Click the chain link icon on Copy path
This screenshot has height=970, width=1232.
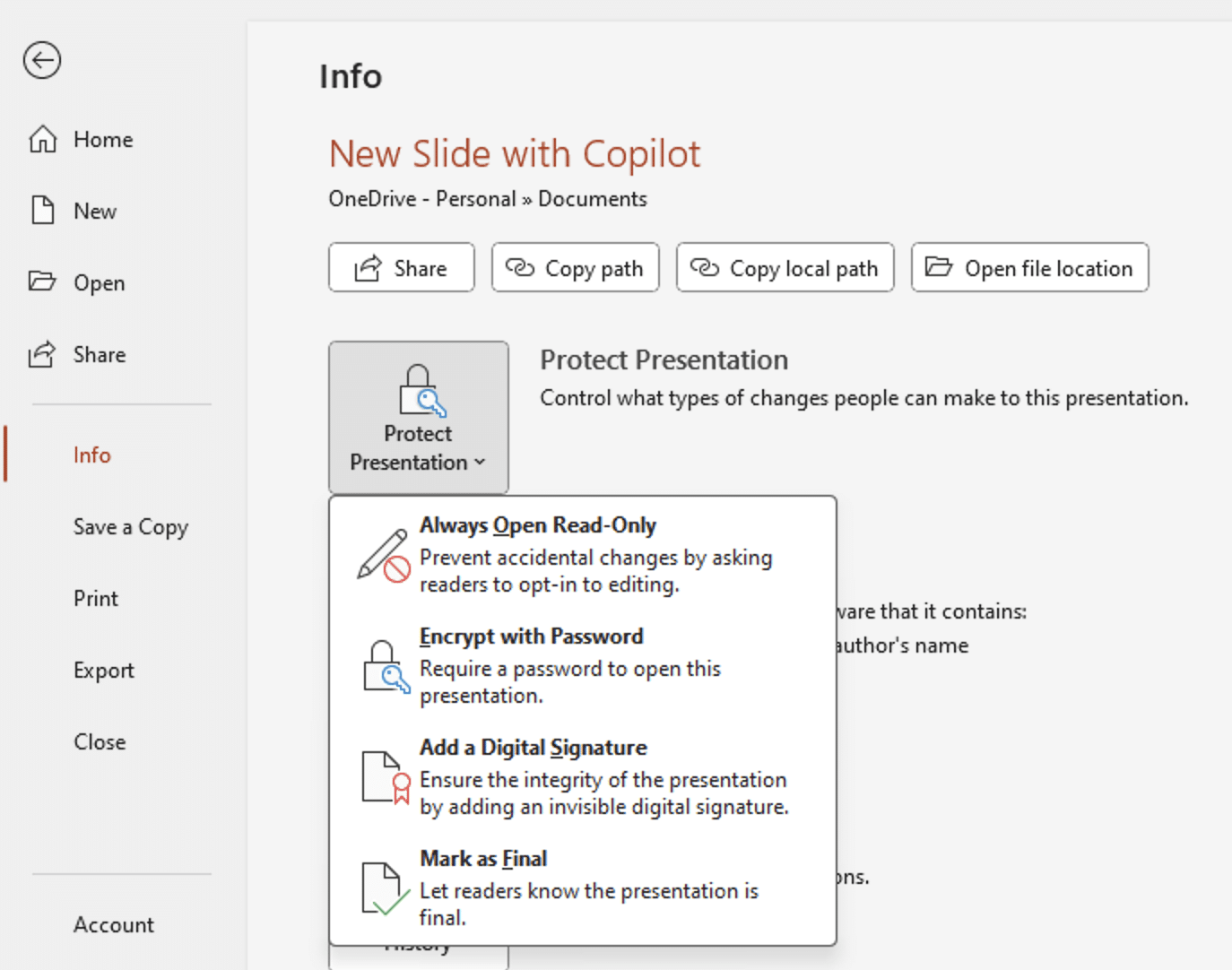click(520, 267)
